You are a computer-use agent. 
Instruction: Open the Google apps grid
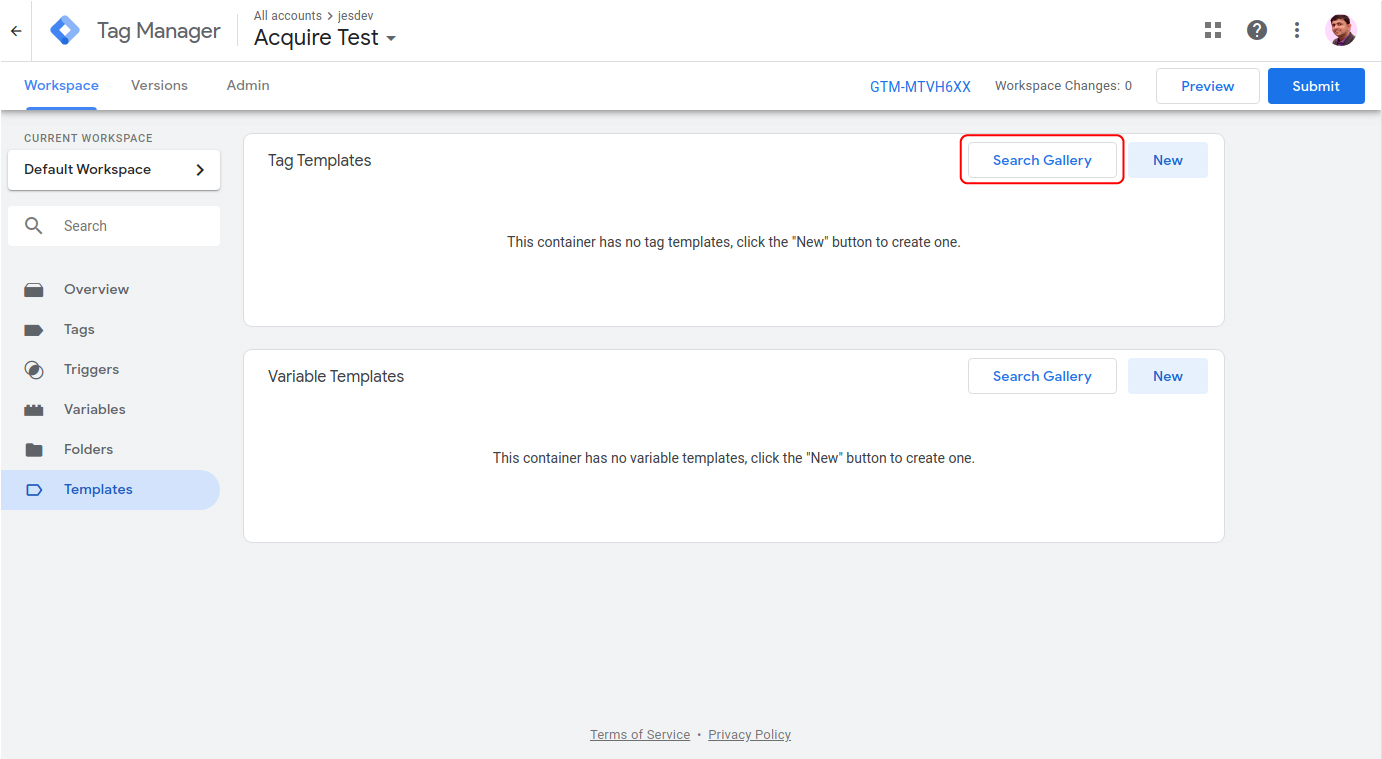[1213, 30]
